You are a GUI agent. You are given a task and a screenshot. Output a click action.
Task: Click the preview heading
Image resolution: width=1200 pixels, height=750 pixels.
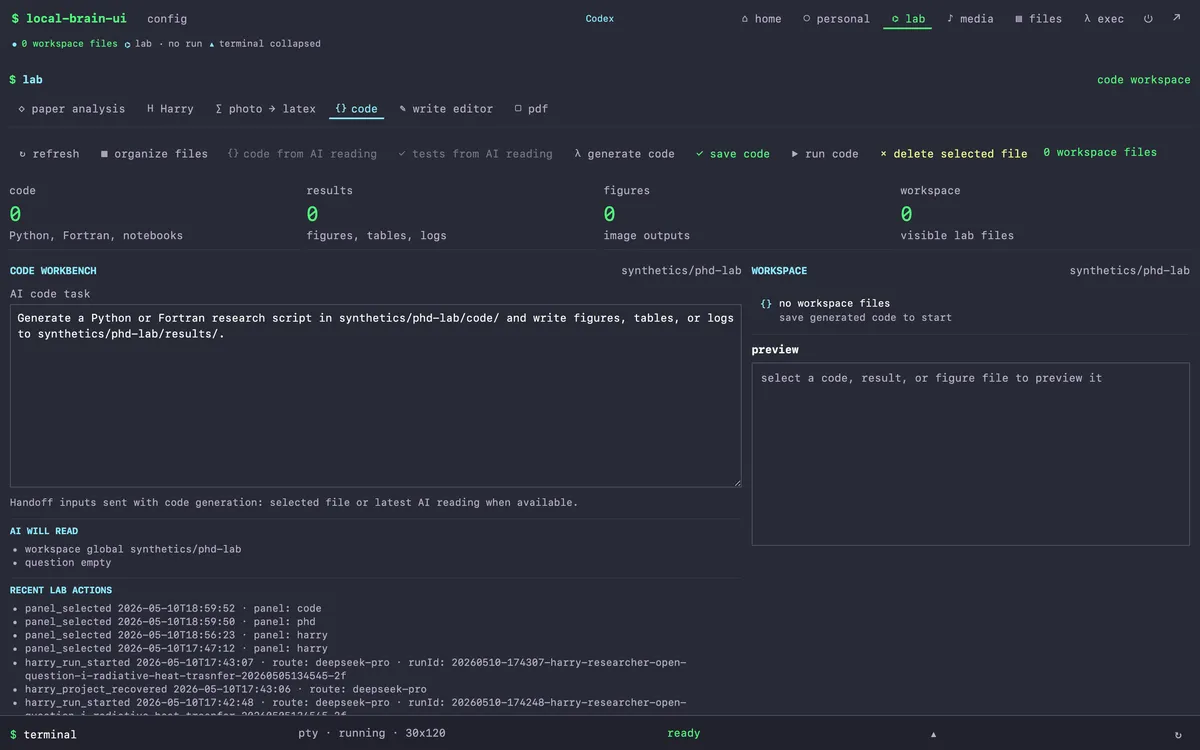pos(775,350)
